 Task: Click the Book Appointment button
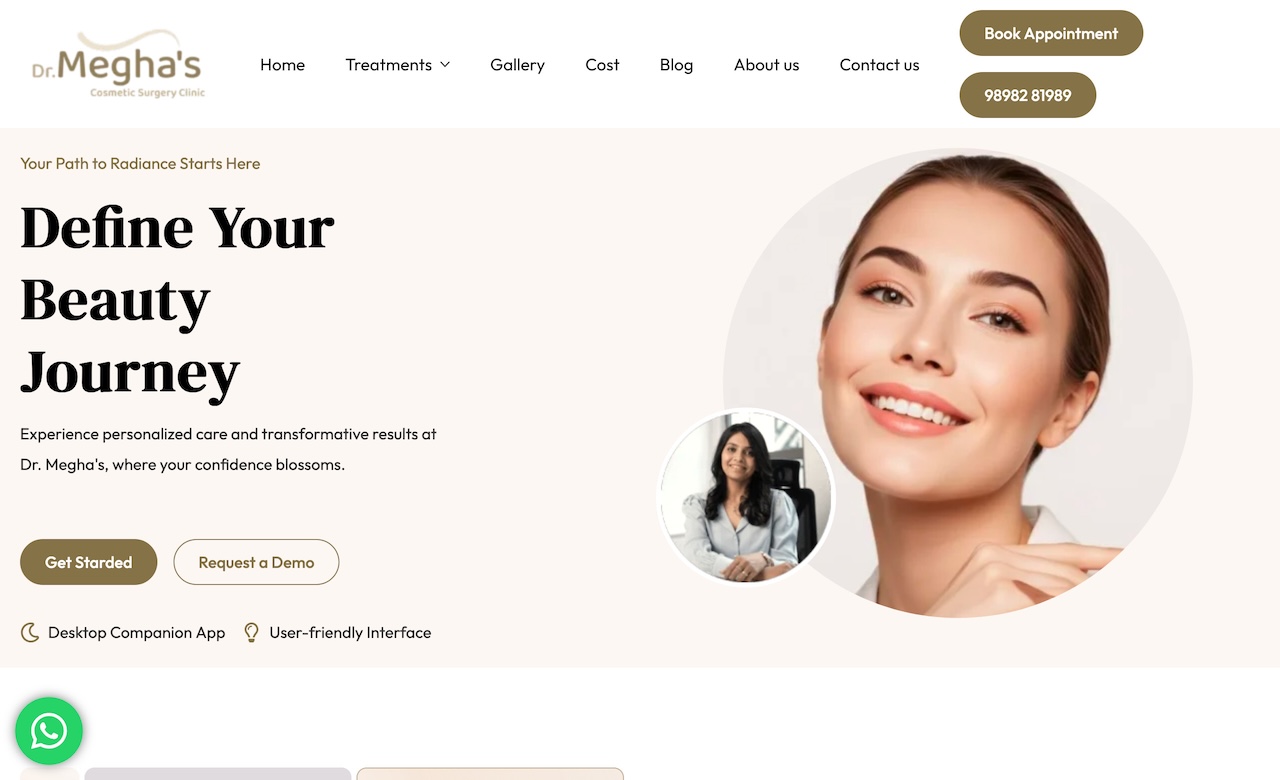pyautogui.click(x=1051, y=33)
